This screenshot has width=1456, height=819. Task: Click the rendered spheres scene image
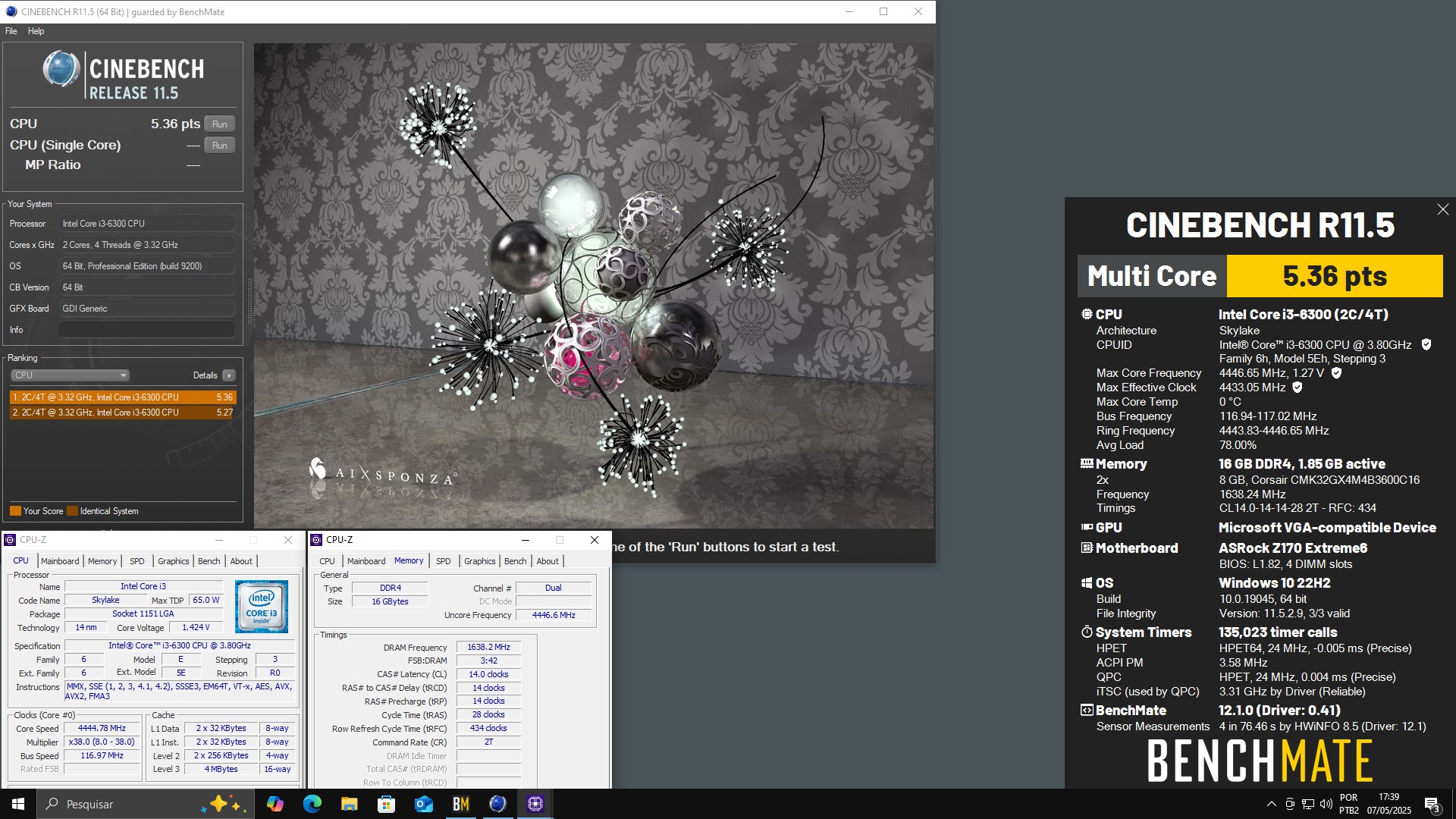(x=594, y=286)
